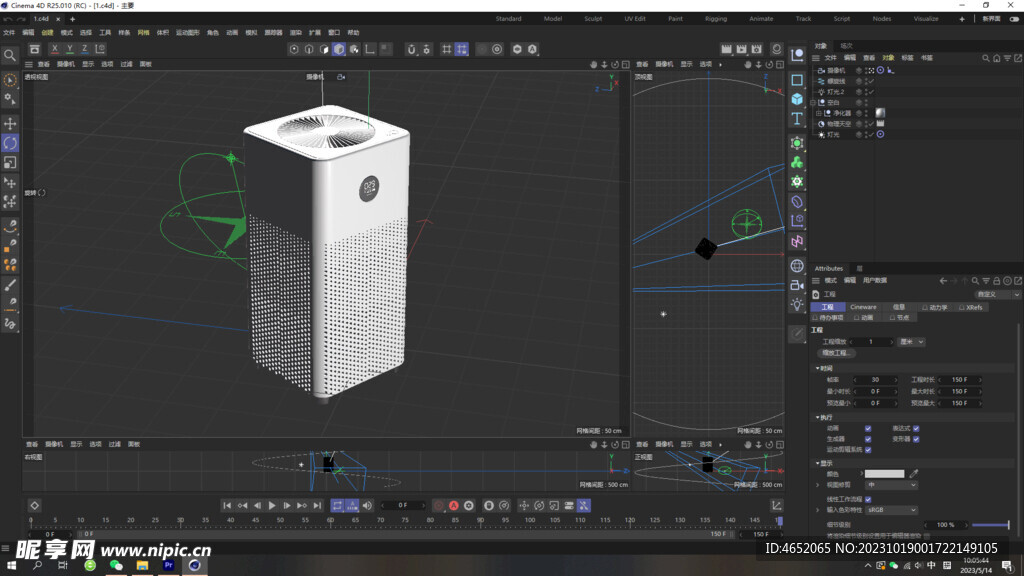Toggle Y axis lock
The image size is (1024, 576).
coord(70,49)
